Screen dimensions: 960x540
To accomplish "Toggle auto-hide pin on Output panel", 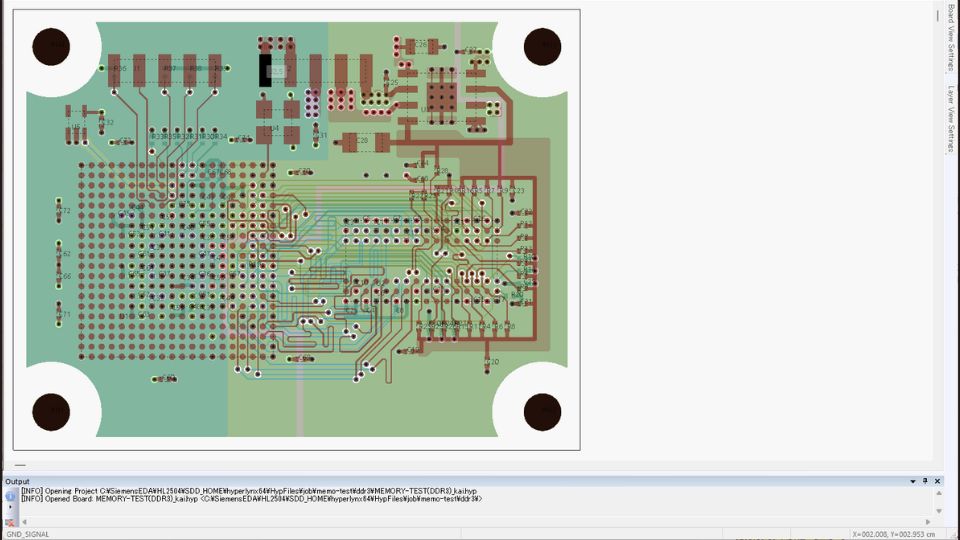I will [x=925, y=481].
